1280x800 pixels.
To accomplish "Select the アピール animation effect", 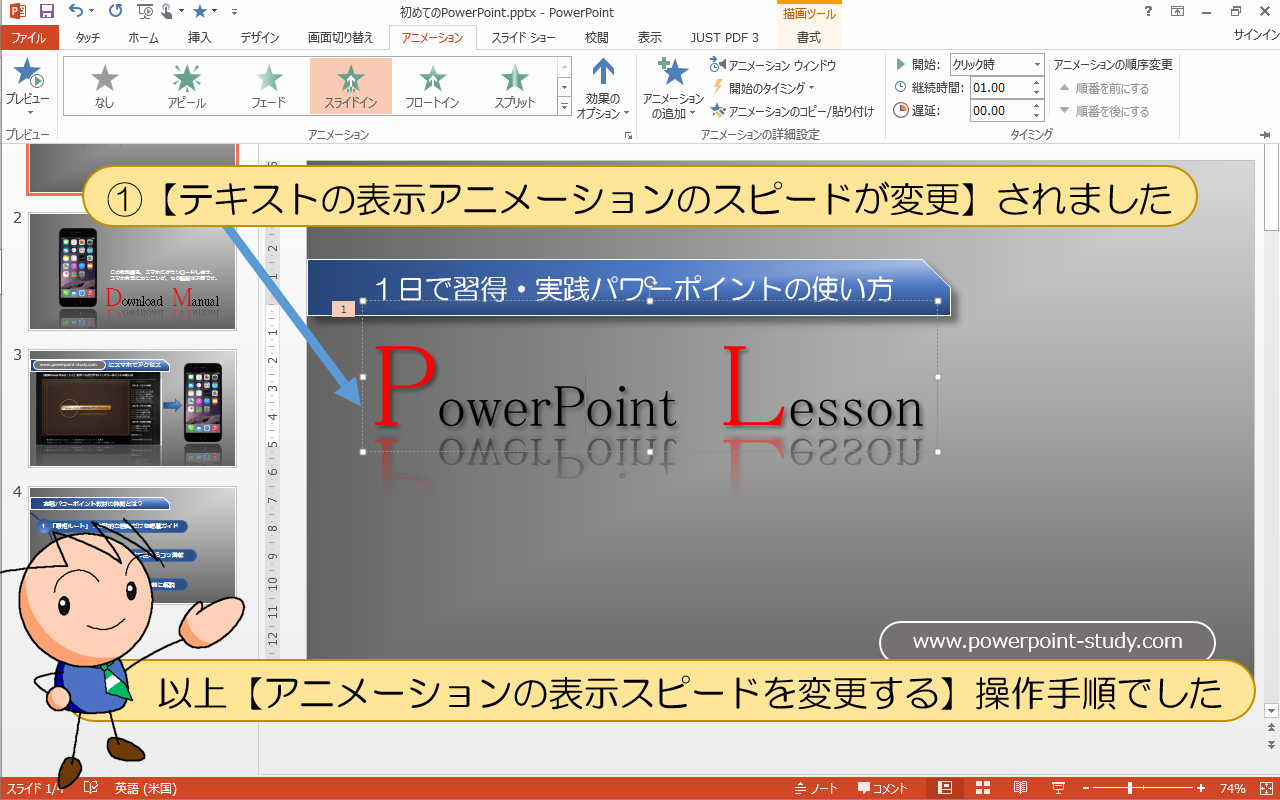I will point(187,85).
